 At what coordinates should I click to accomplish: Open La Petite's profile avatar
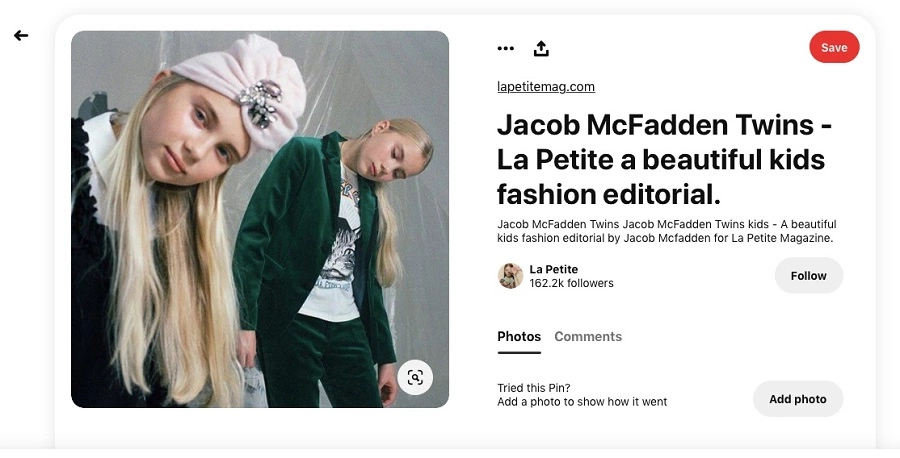coord(510,276)
